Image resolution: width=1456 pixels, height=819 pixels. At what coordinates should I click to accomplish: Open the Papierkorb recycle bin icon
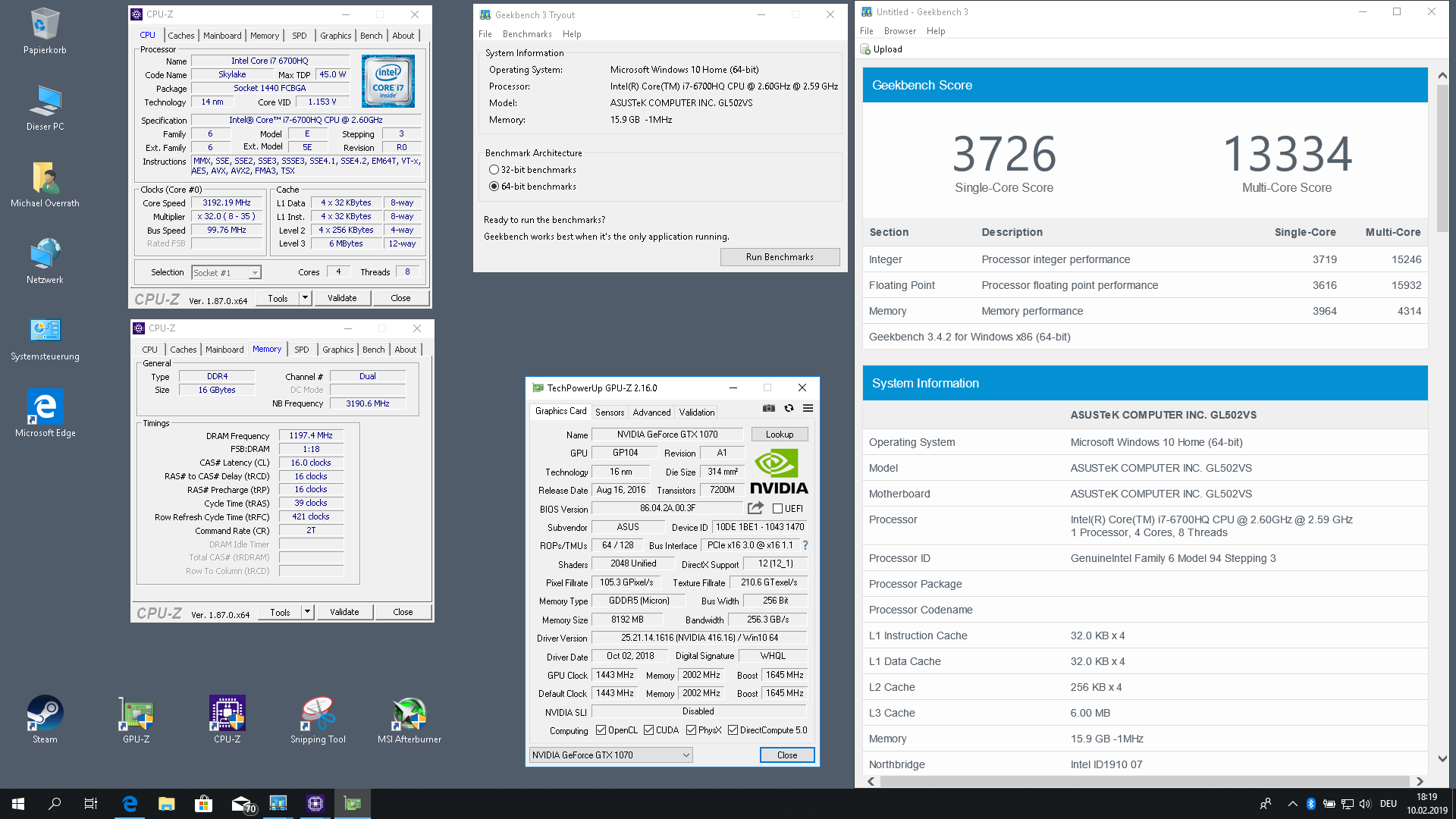[45, 31]
